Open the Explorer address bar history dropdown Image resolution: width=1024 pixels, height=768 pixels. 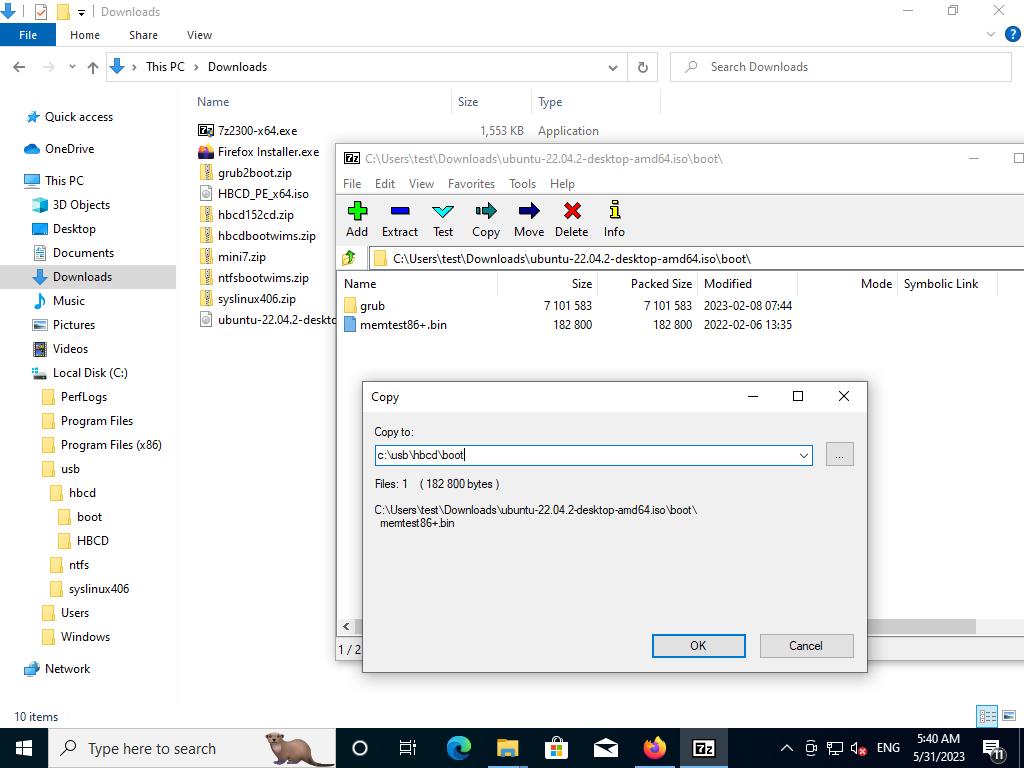613,67
